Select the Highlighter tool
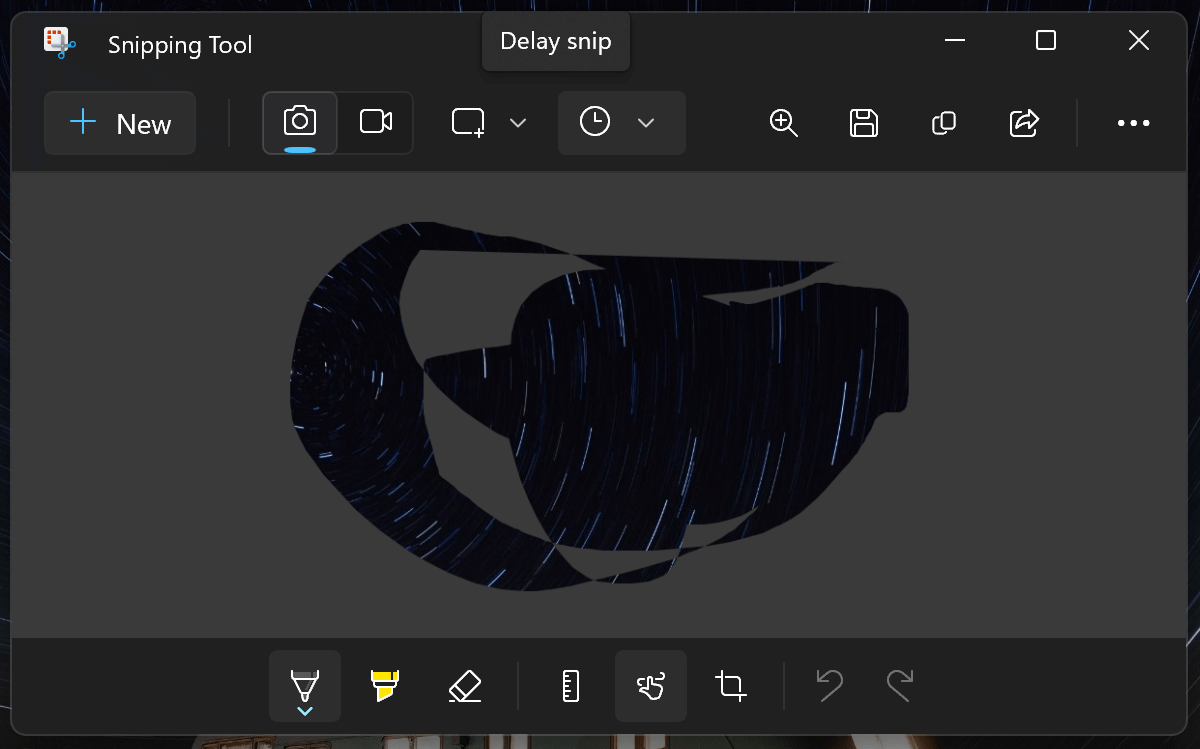The image size is (1200, 749). click(x=383, y=686)
